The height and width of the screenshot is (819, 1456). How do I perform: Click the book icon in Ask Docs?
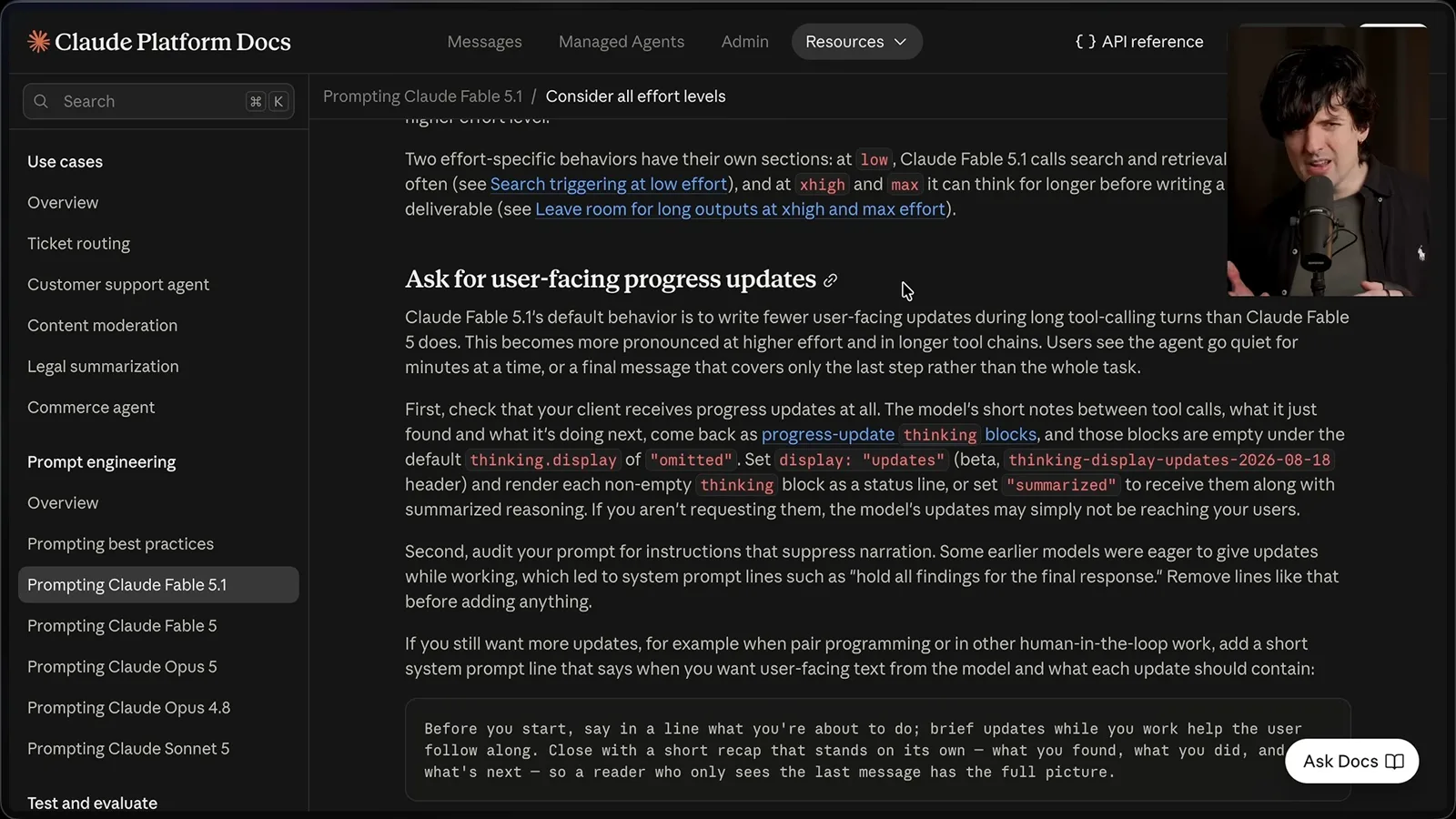[1394, 761]
